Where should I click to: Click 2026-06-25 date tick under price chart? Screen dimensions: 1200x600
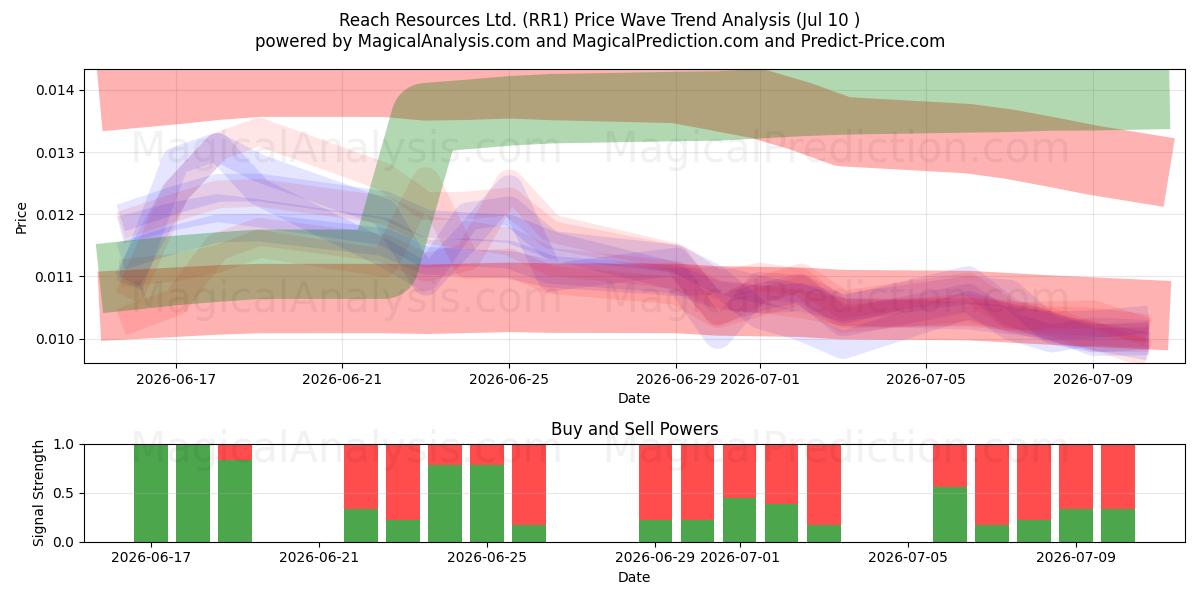tap(509, 379)
